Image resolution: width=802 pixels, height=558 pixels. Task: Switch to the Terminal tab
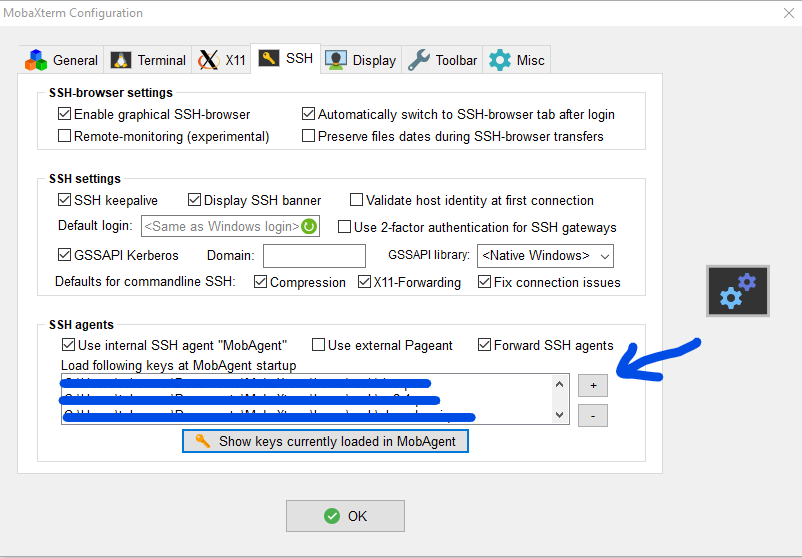[x=148, y=60]
